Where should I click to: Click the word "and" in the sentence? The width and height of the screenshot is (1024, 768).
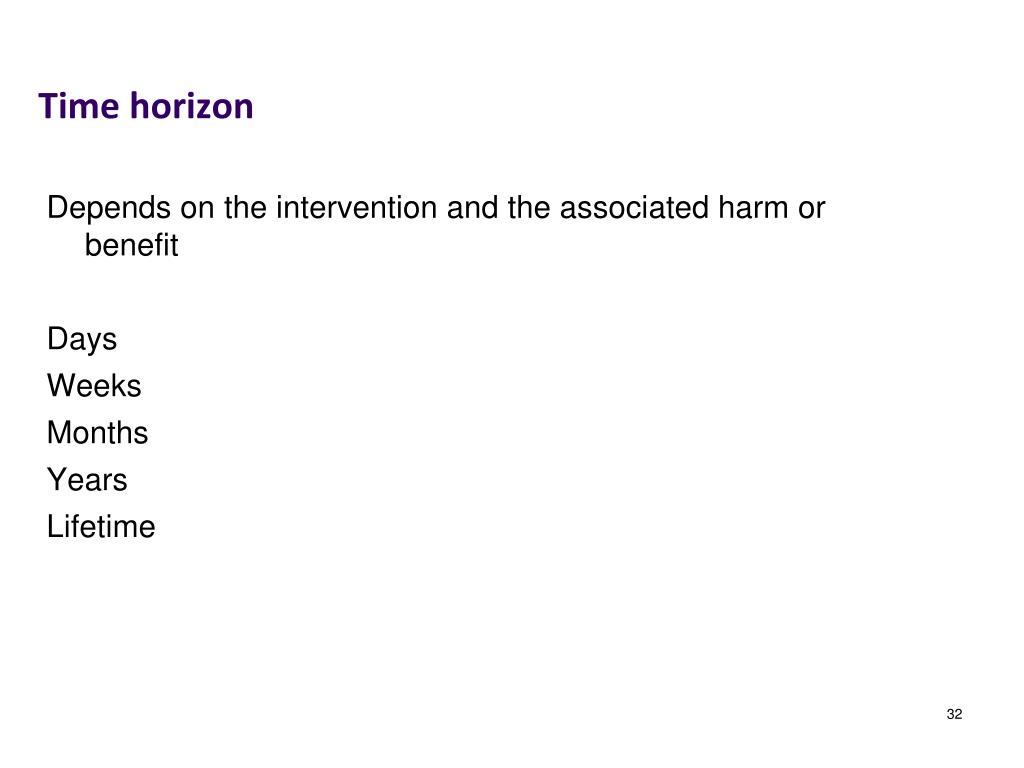(x=472, y=208)
